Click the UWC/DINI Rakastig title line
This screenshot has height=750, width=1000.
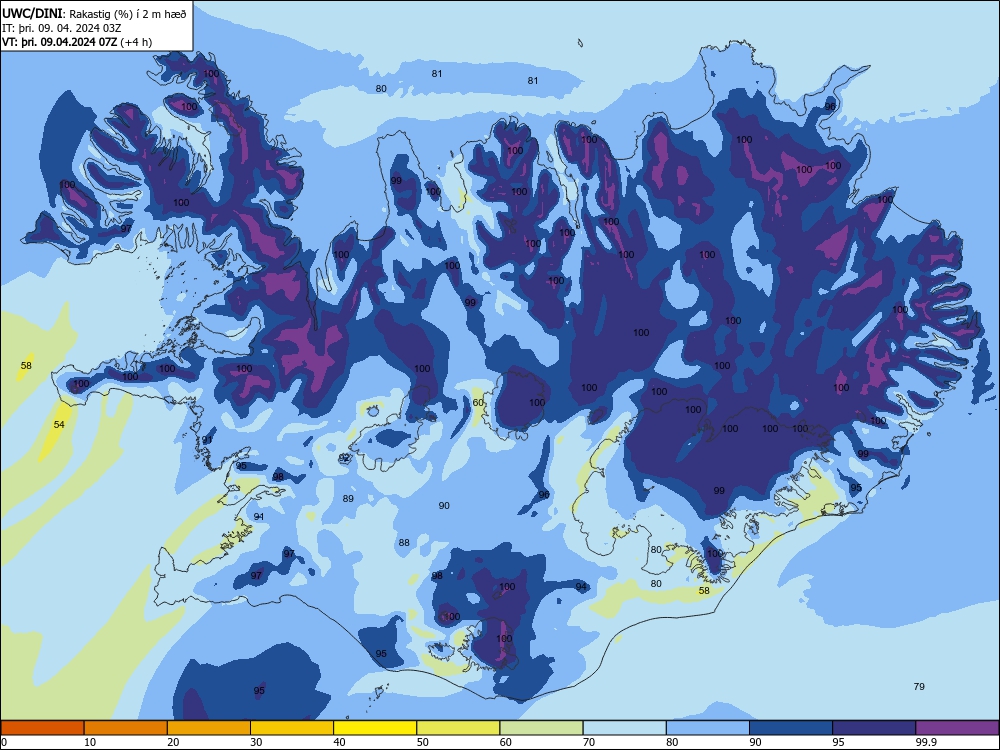[94, 13]
